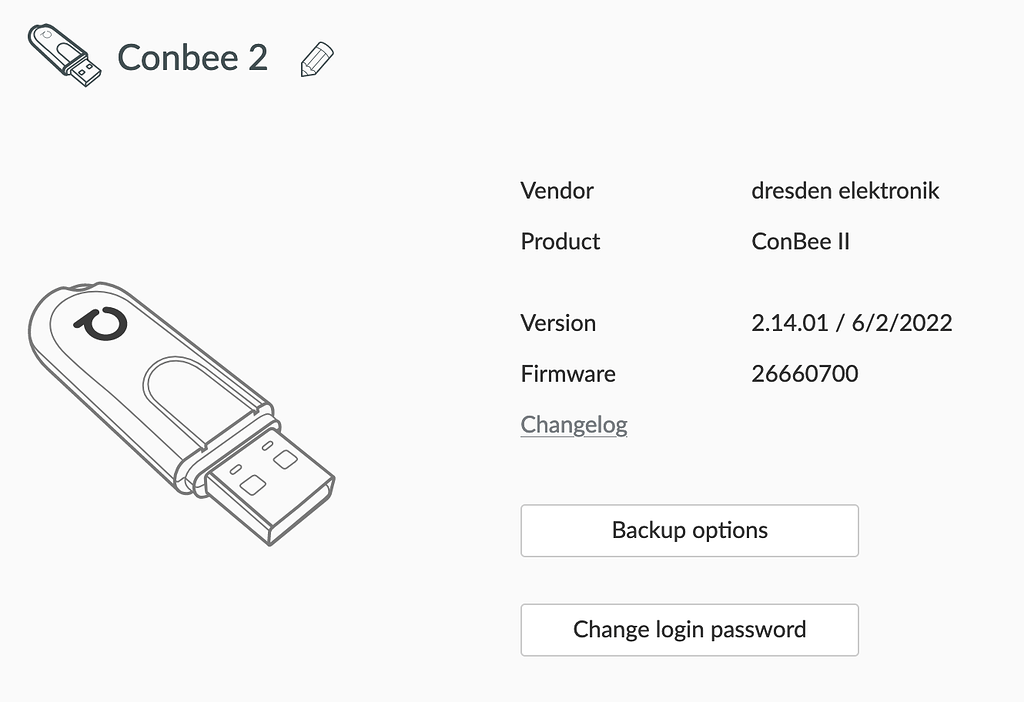This screenshot has height=702, width=1024.
Task: Select the "dresden elektronik" vendor value
Action: coord(845,190)
